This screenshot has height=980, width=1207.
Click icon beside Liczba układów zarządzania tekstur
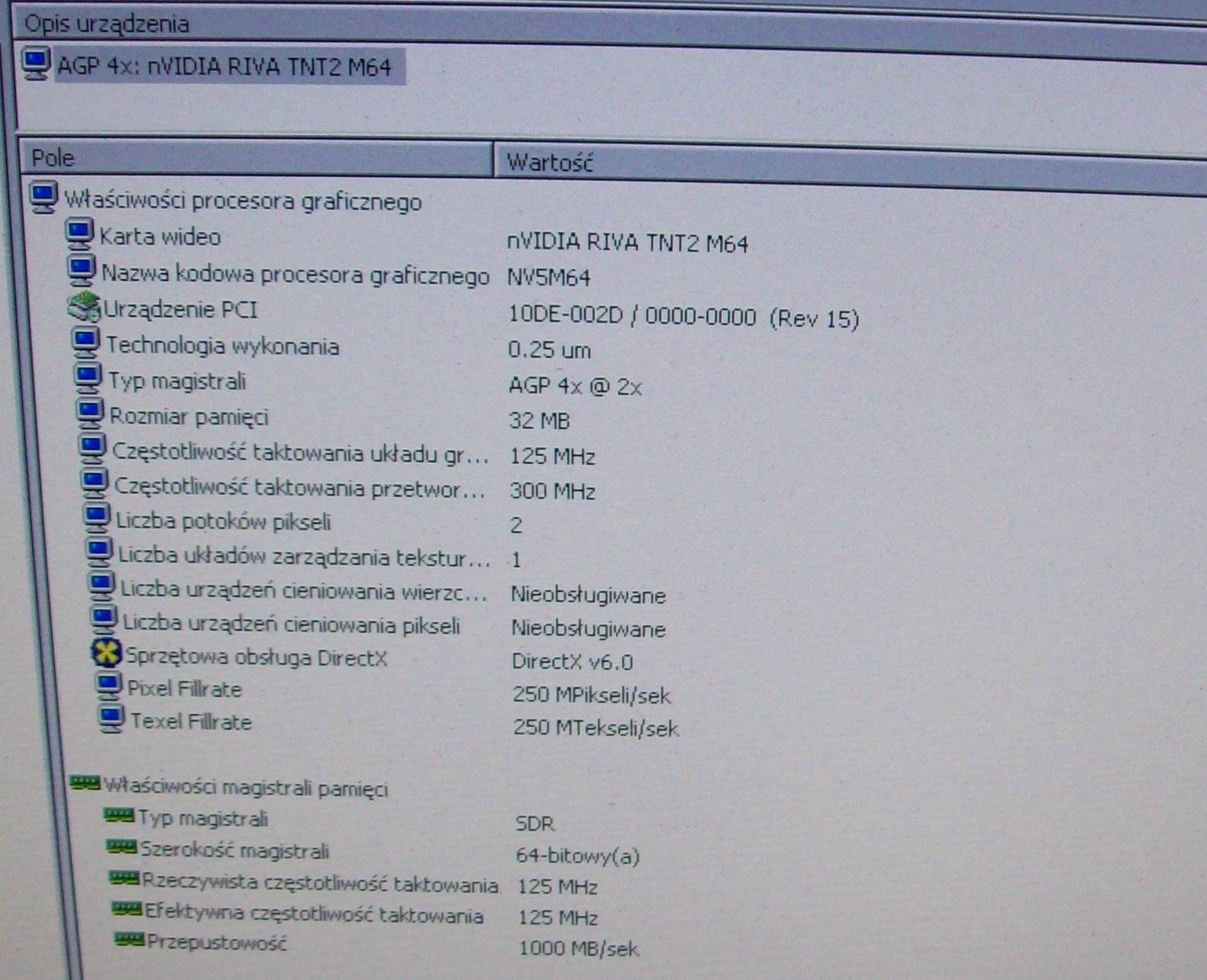(x=98, y=552)
